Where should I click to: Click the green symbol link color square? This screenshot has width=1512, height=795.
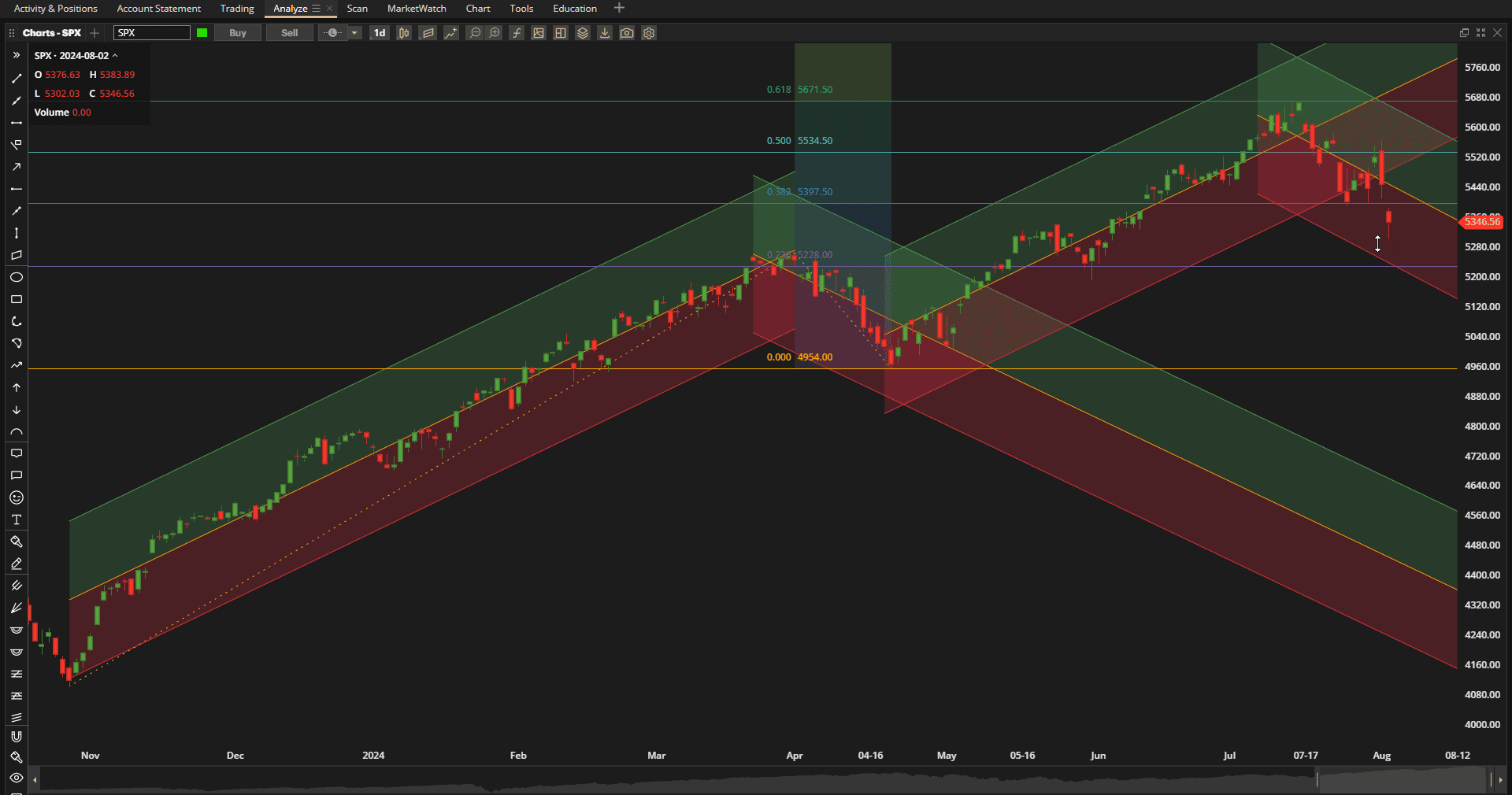click(202, 32)
